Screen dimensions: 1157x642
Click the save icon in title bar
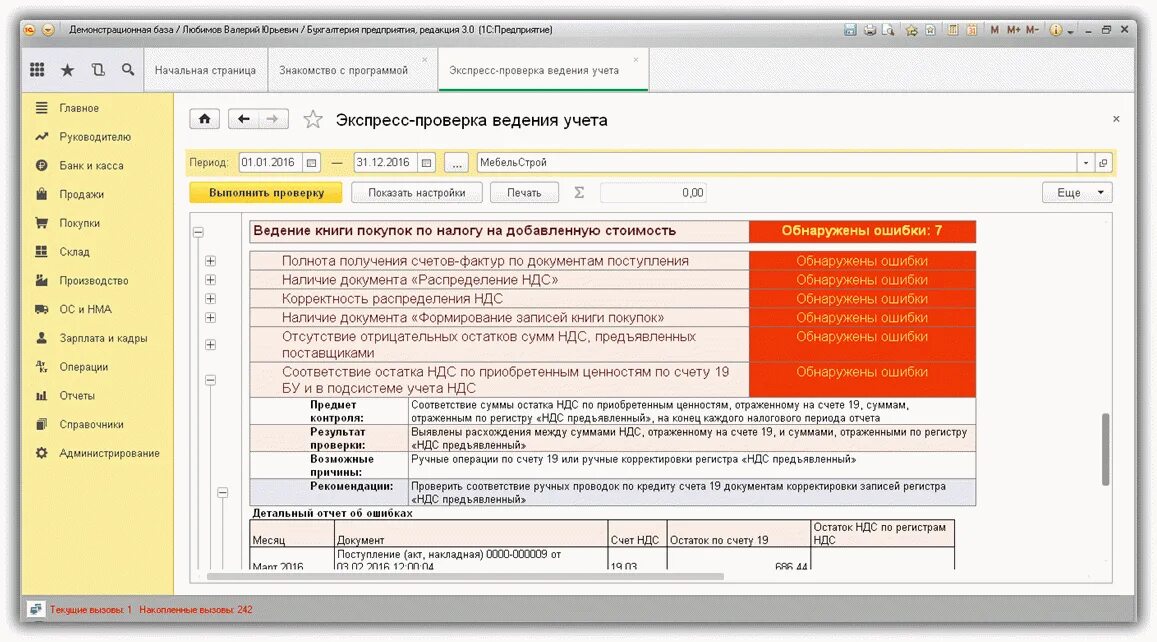click(x=850, y=30)
